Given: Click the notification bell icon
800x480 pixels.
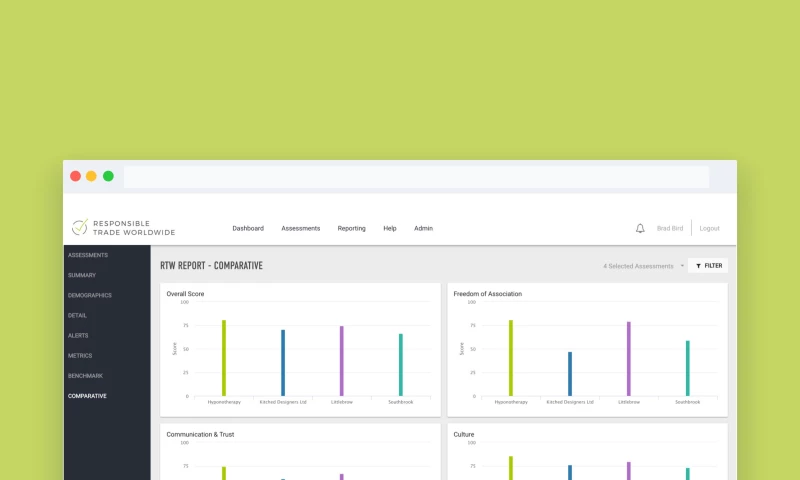Looking at the screenshot, I should coord(640,228).
